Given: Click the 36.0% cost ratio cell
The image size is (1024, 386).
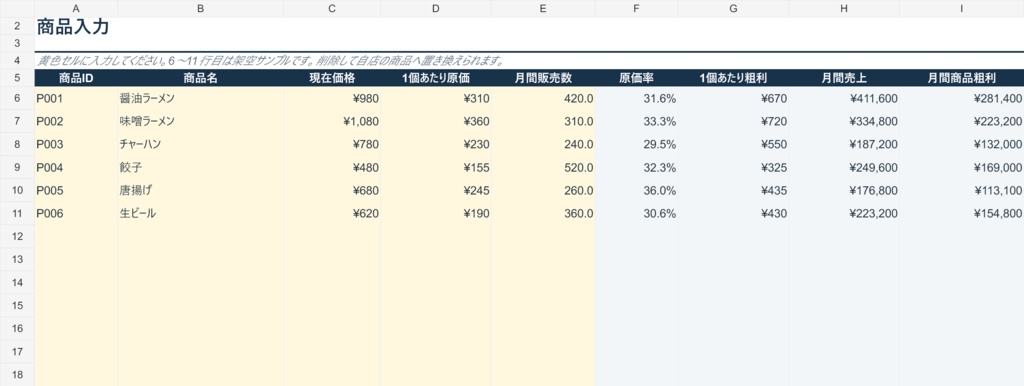Looking at the screenshot, I should point(636,191).
